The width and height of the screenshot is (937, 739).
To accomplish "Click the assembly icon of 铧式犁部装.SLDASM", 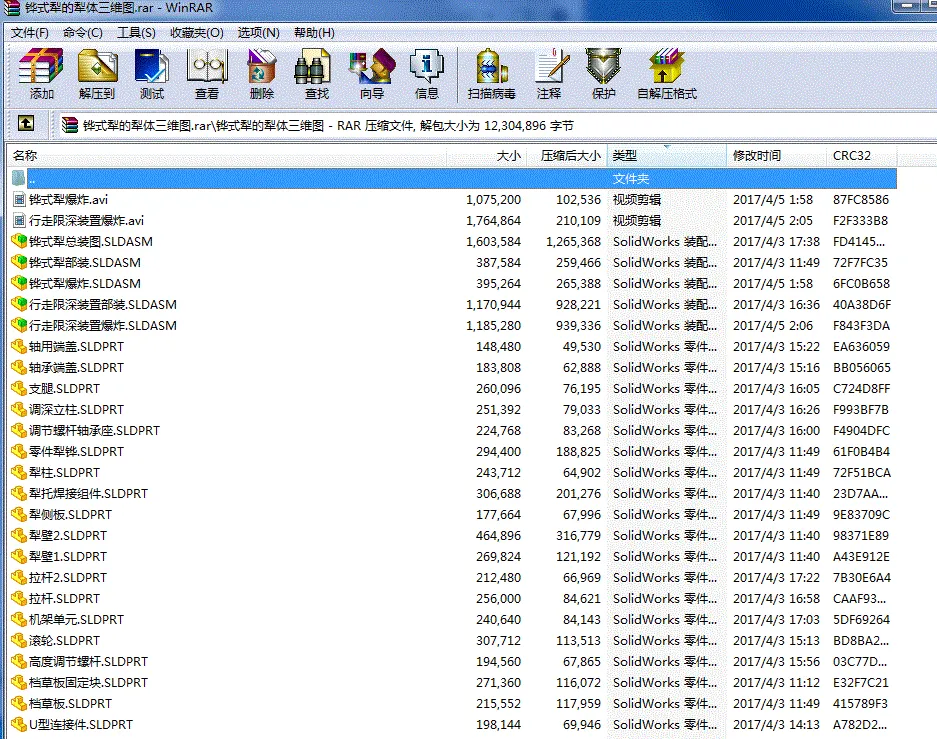I will tap(19, 262).
